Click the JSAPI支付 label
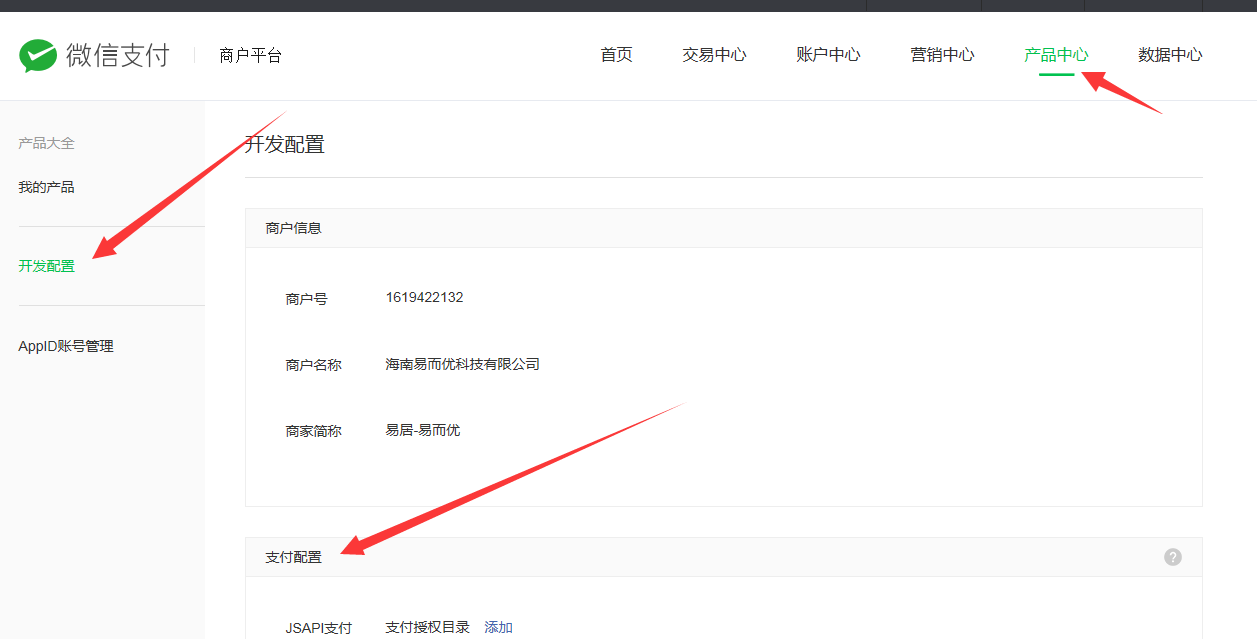The image size is (1257, 639). pyautogui.click(x=319, y=626)
